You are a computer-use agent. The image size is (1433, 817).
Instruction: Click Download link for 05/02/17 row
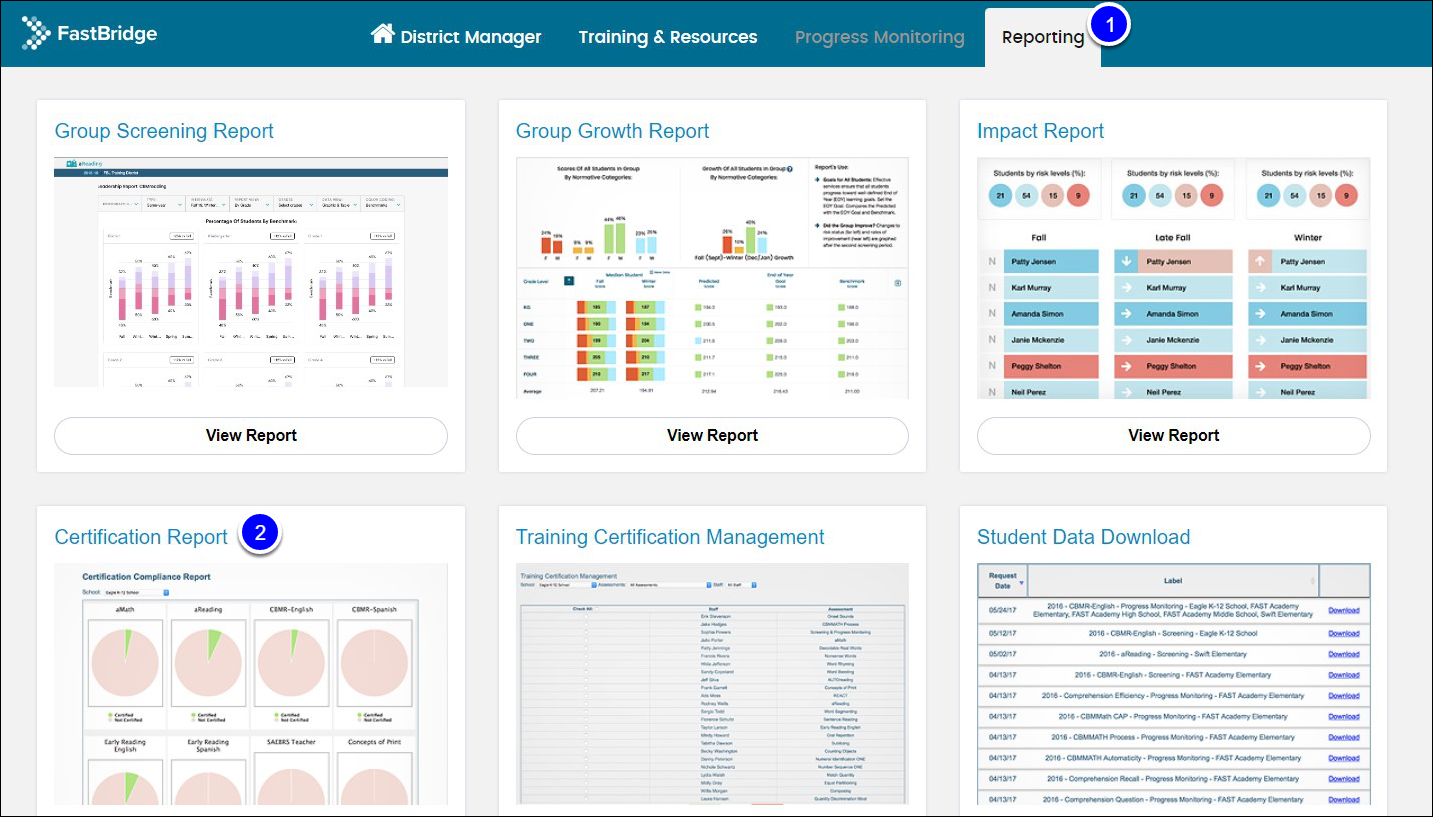pyautogui.click(x=1343, y=654)
